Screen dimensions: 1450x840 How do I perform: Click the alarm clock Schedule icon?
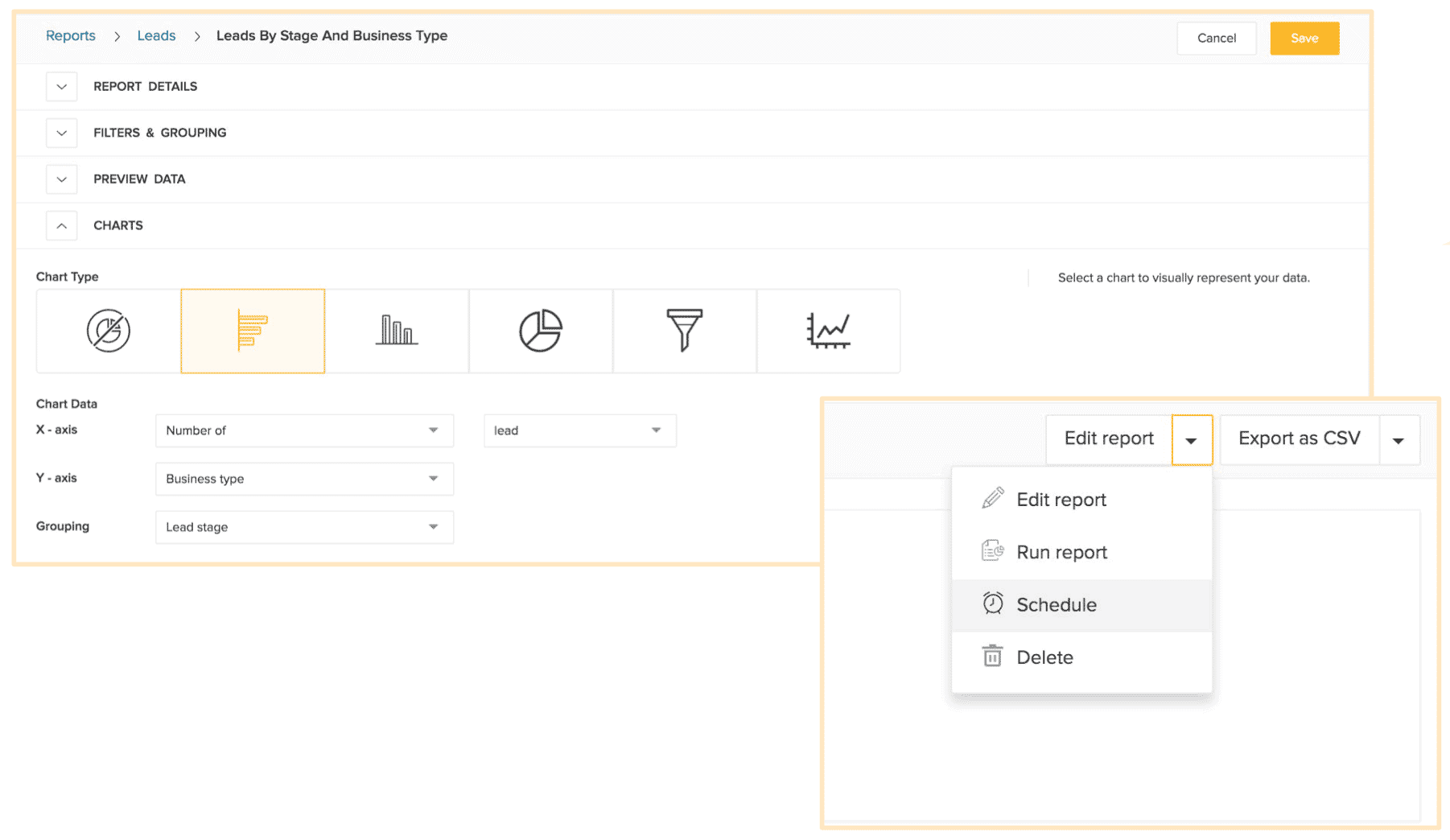tap(993, 603)
